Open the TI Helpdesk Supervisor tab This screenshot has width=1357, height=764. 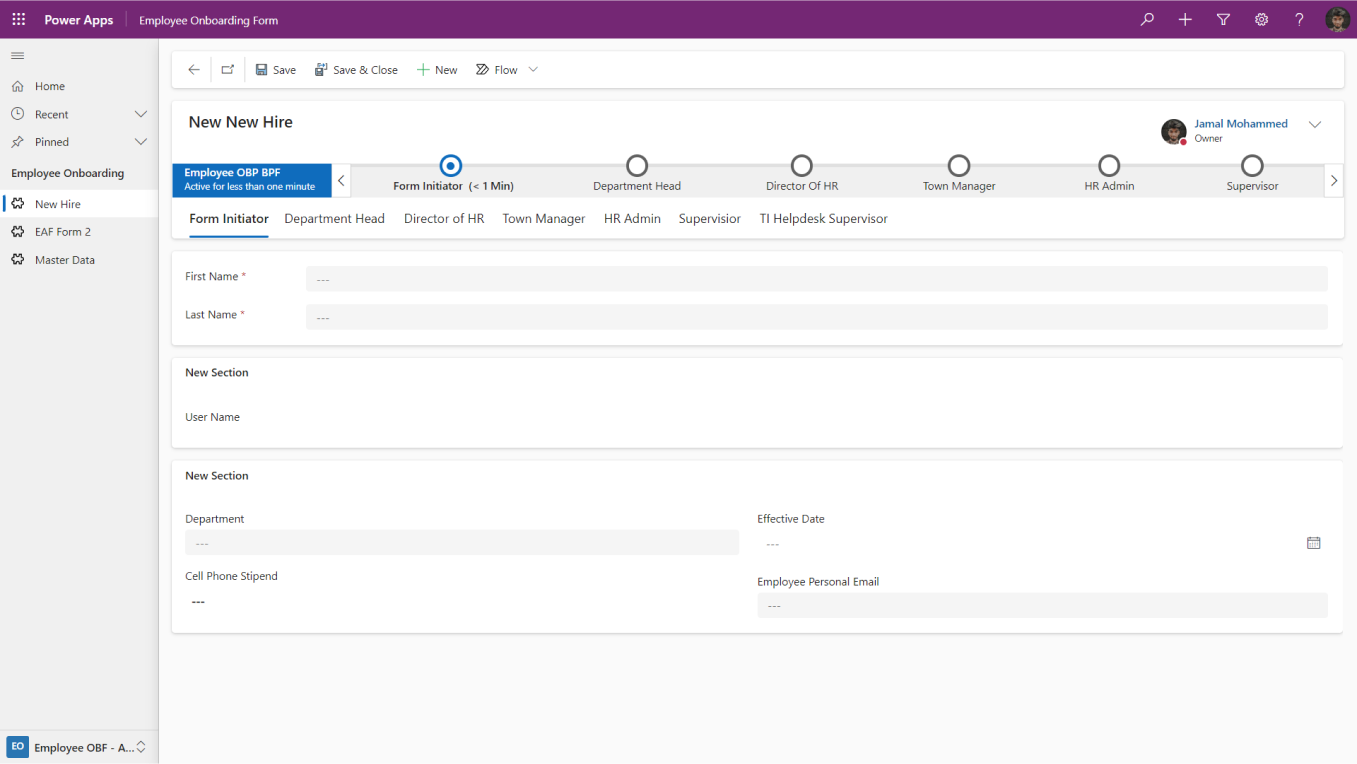coord(823,218)
